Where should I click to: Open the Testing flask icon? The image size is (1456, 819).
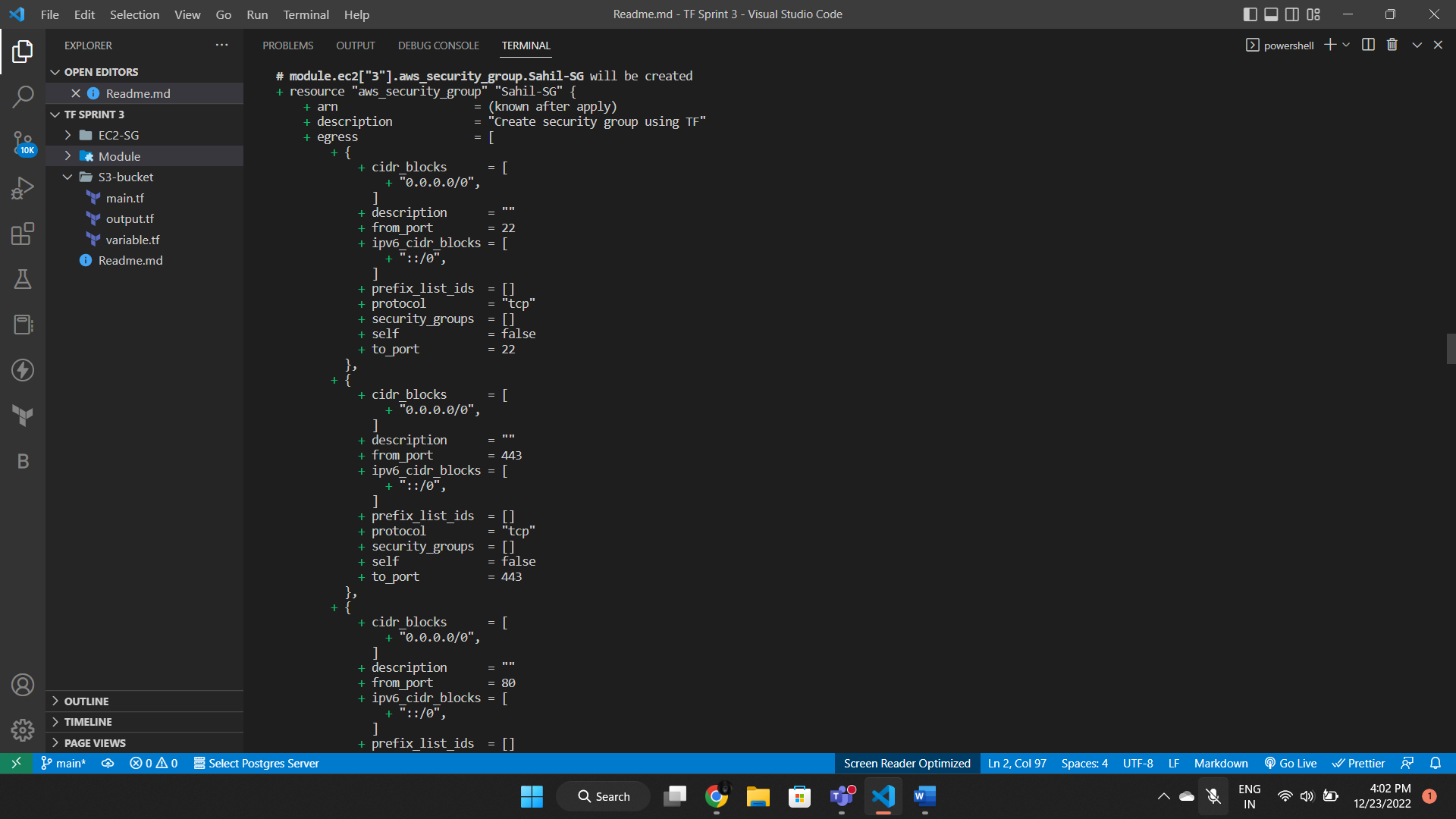[x=23, y=279]
